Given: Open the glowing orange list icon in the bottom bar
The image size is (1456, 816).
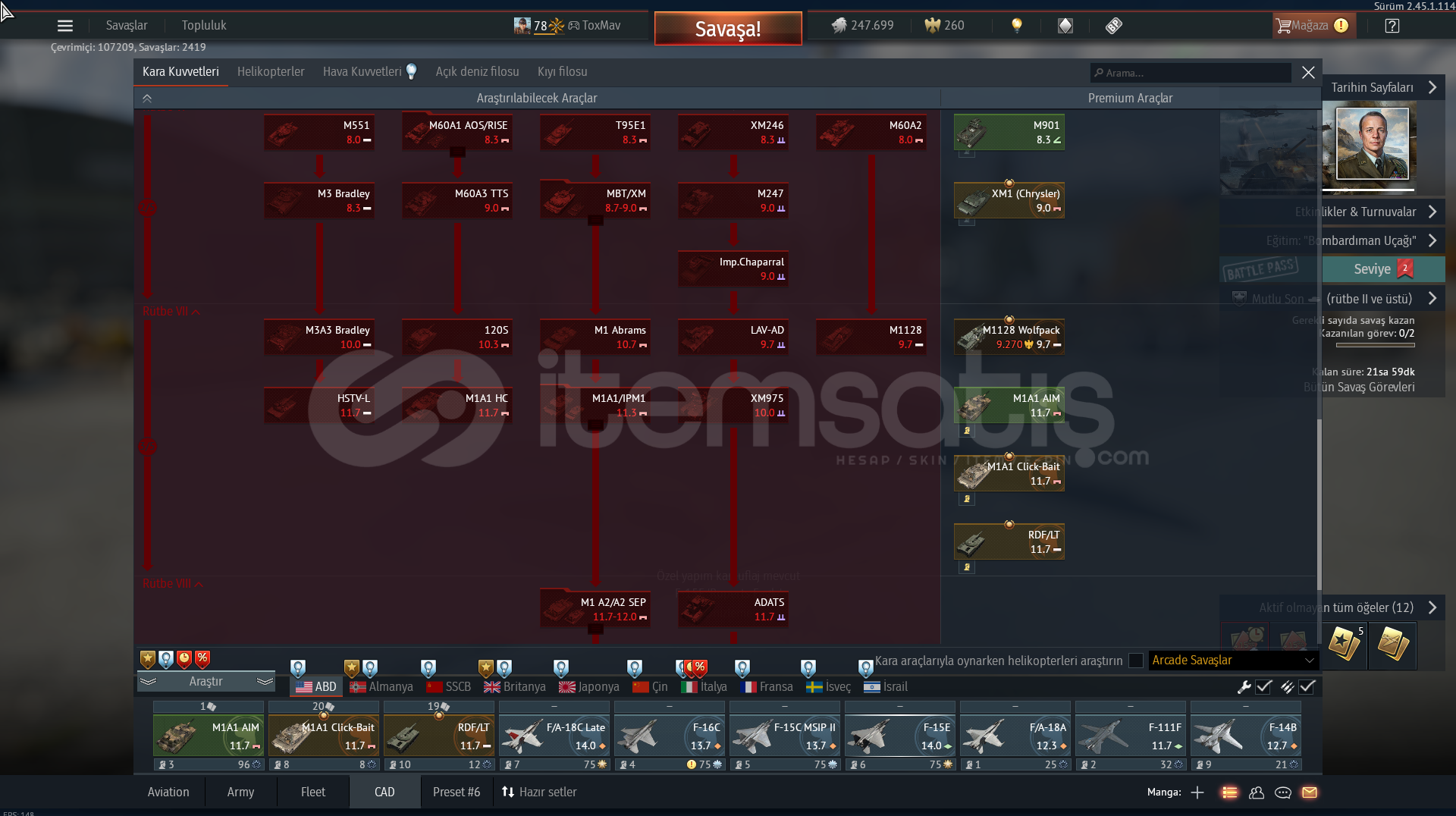Looking at the screenshot, I should 1230,792.
